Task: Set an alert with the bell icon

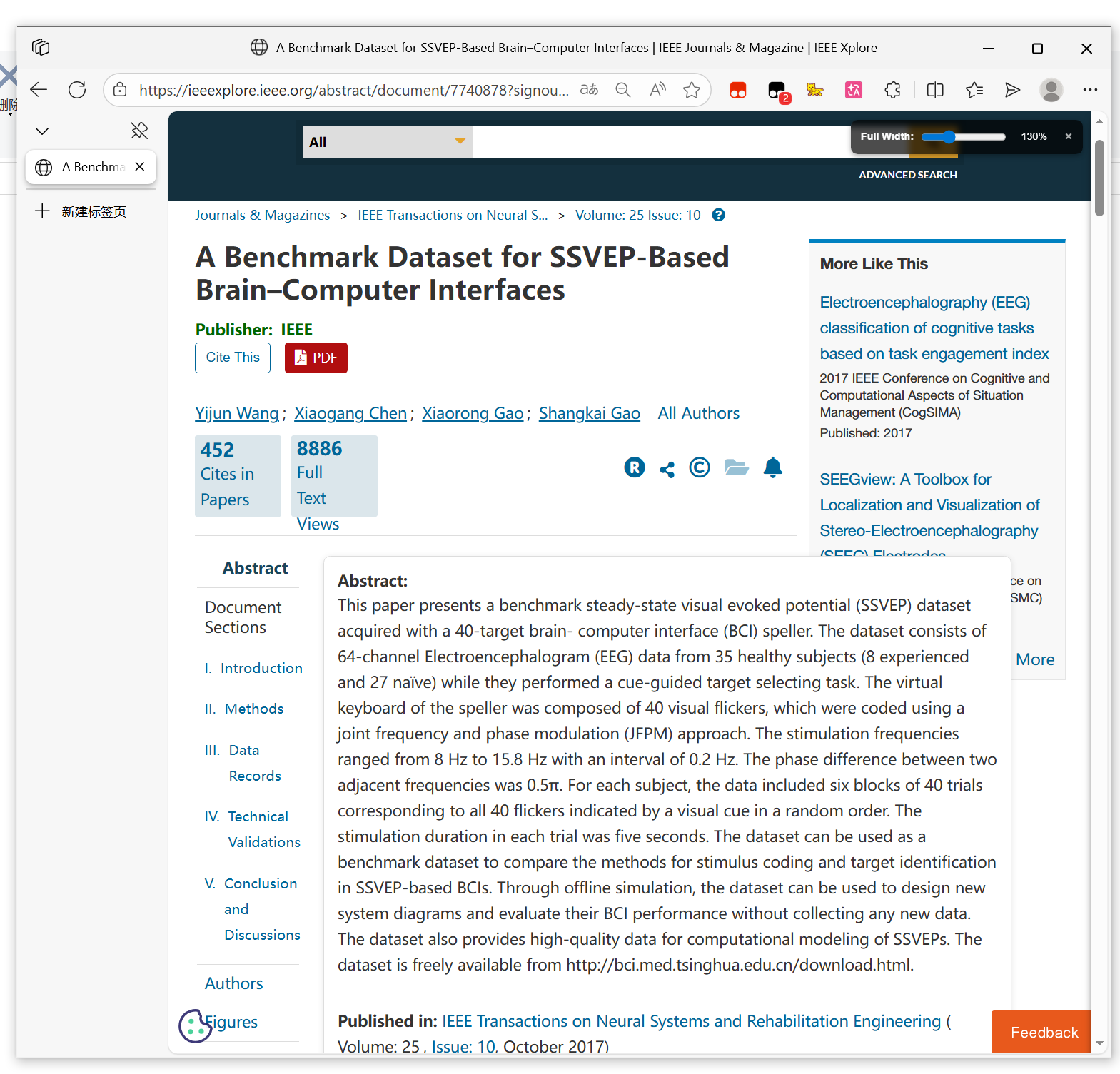Action: [773, 467]
